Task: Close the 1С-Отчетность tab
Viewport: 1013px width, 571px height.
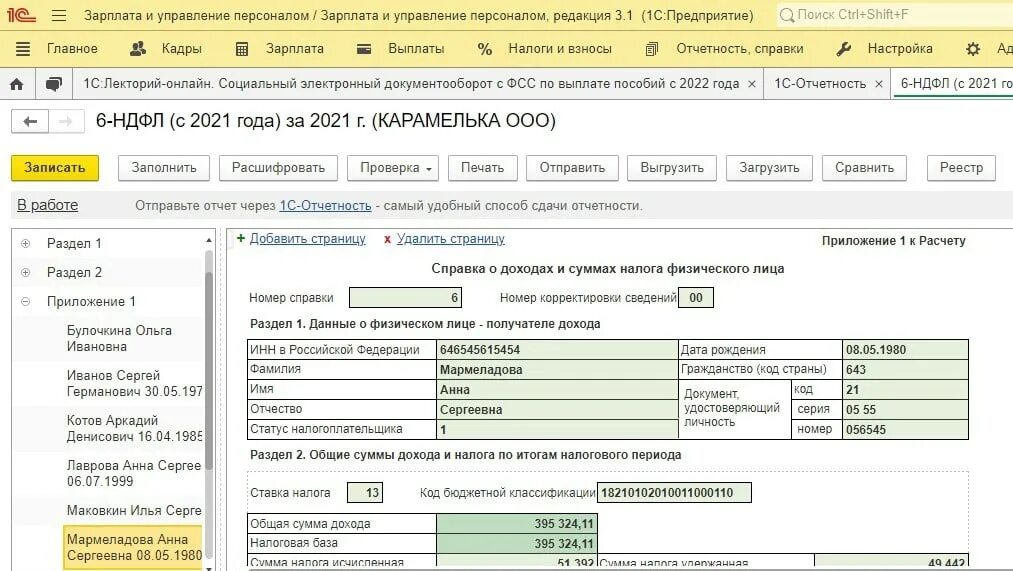Action: [x=879, y=84]
